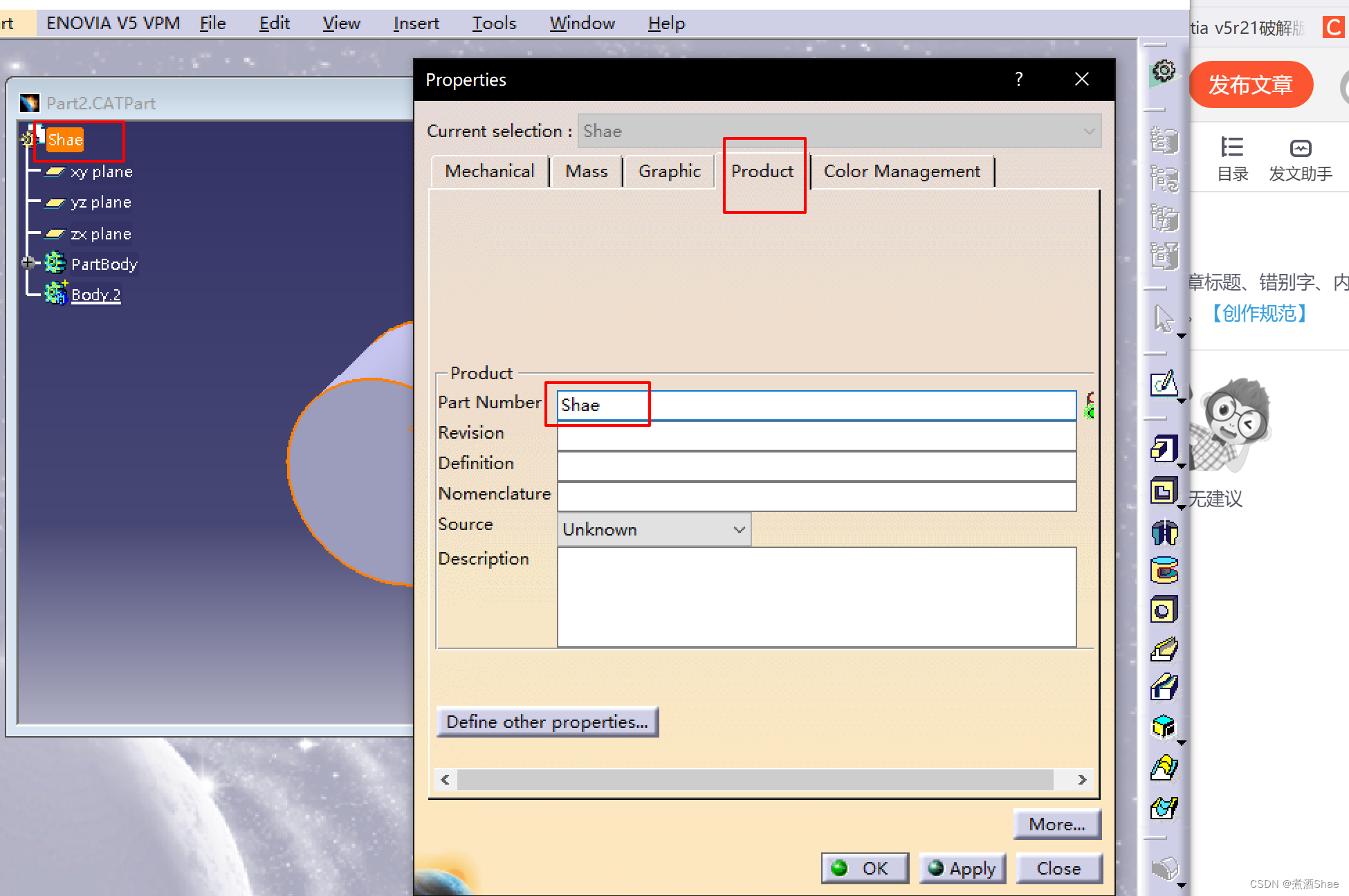Expand the Solid Combine flyout arrow
The height and width of the screenshot is (896, 1349).
[x=1182, y=743]
